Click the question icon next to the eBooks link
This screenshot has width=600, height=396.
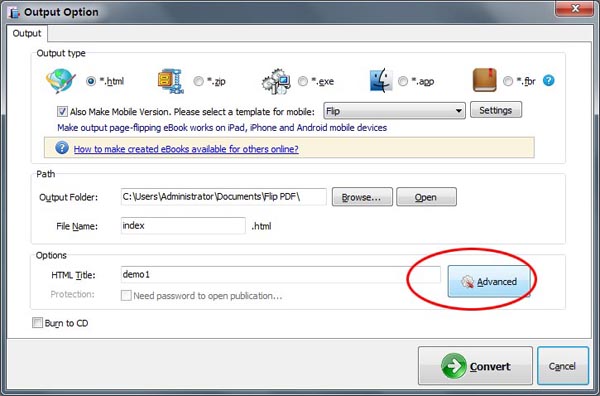coord(62,148)
